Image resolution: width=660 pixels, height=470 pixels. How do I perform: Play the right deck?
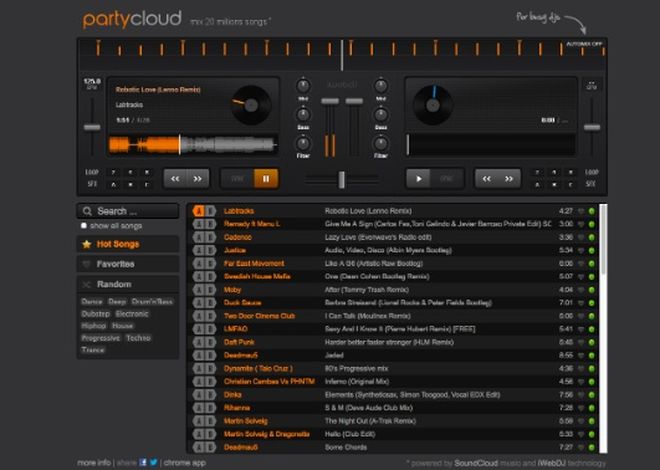[418, 179]
